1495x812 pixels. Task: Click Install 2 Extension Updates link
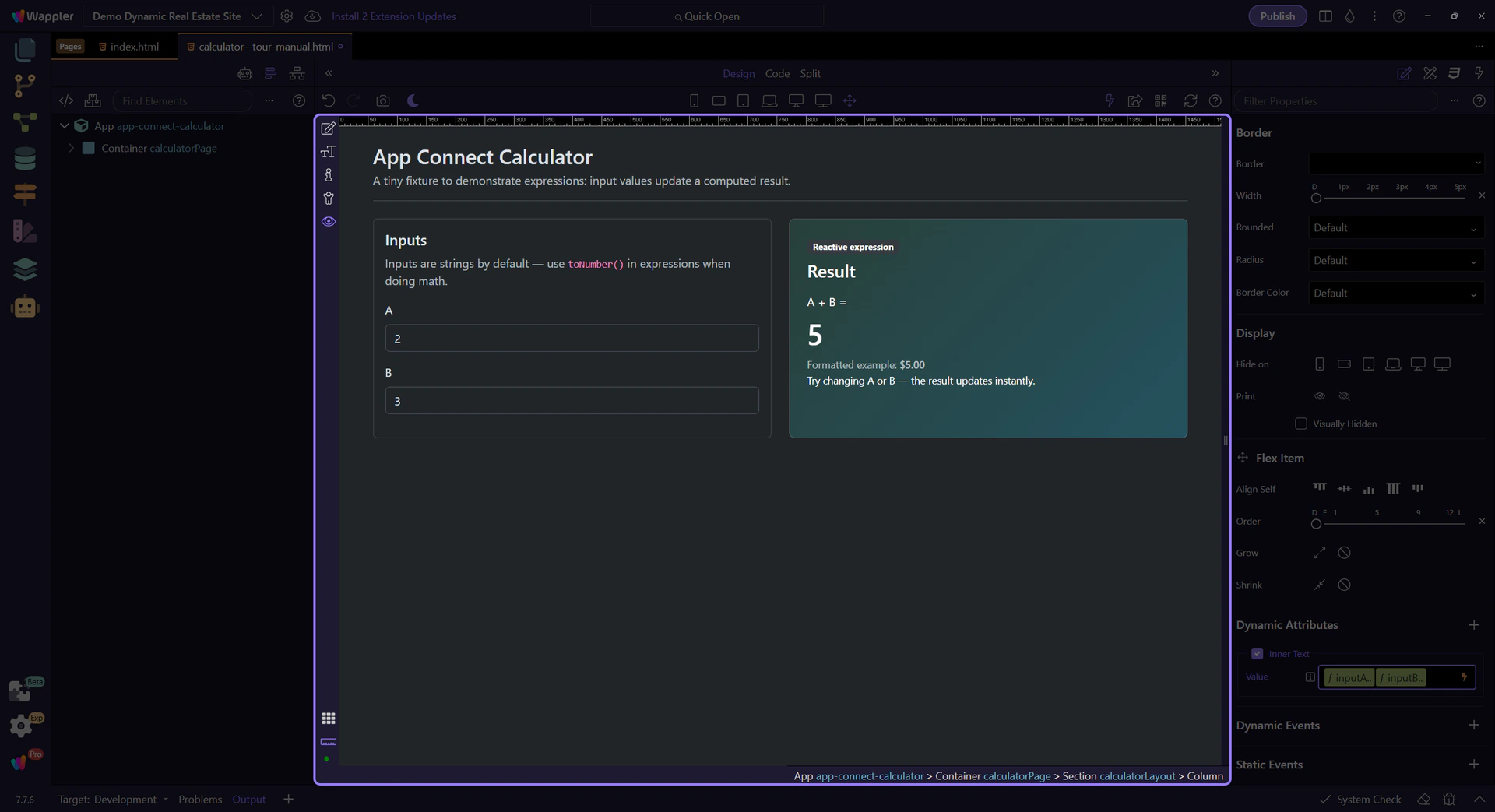click(x=393, y=16)
